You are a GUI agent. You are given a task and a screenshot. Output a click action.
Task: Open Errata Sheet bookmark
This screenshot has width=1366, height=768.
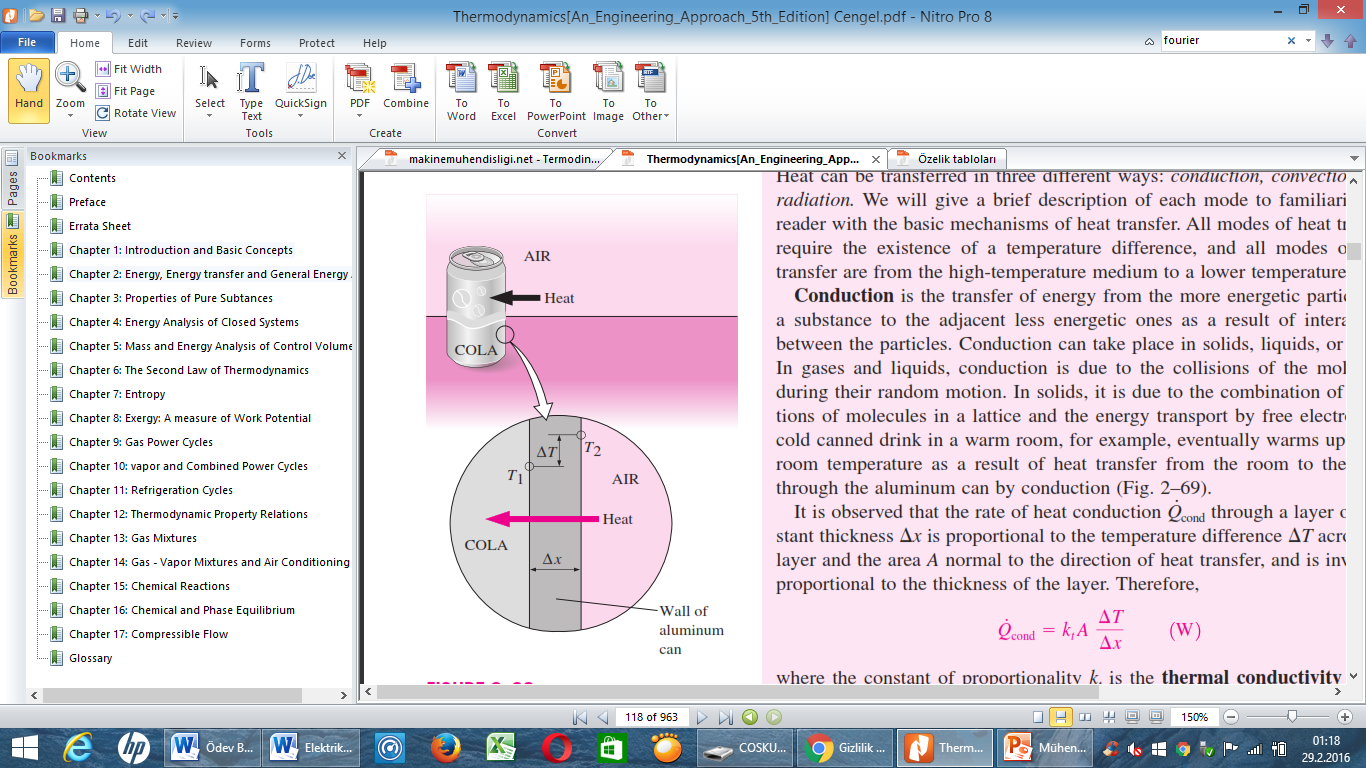(x=100, y=226)
